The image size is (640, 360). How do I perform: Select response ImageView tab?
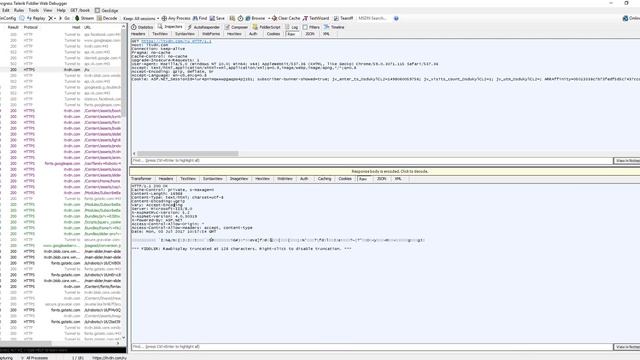[239, 179]
